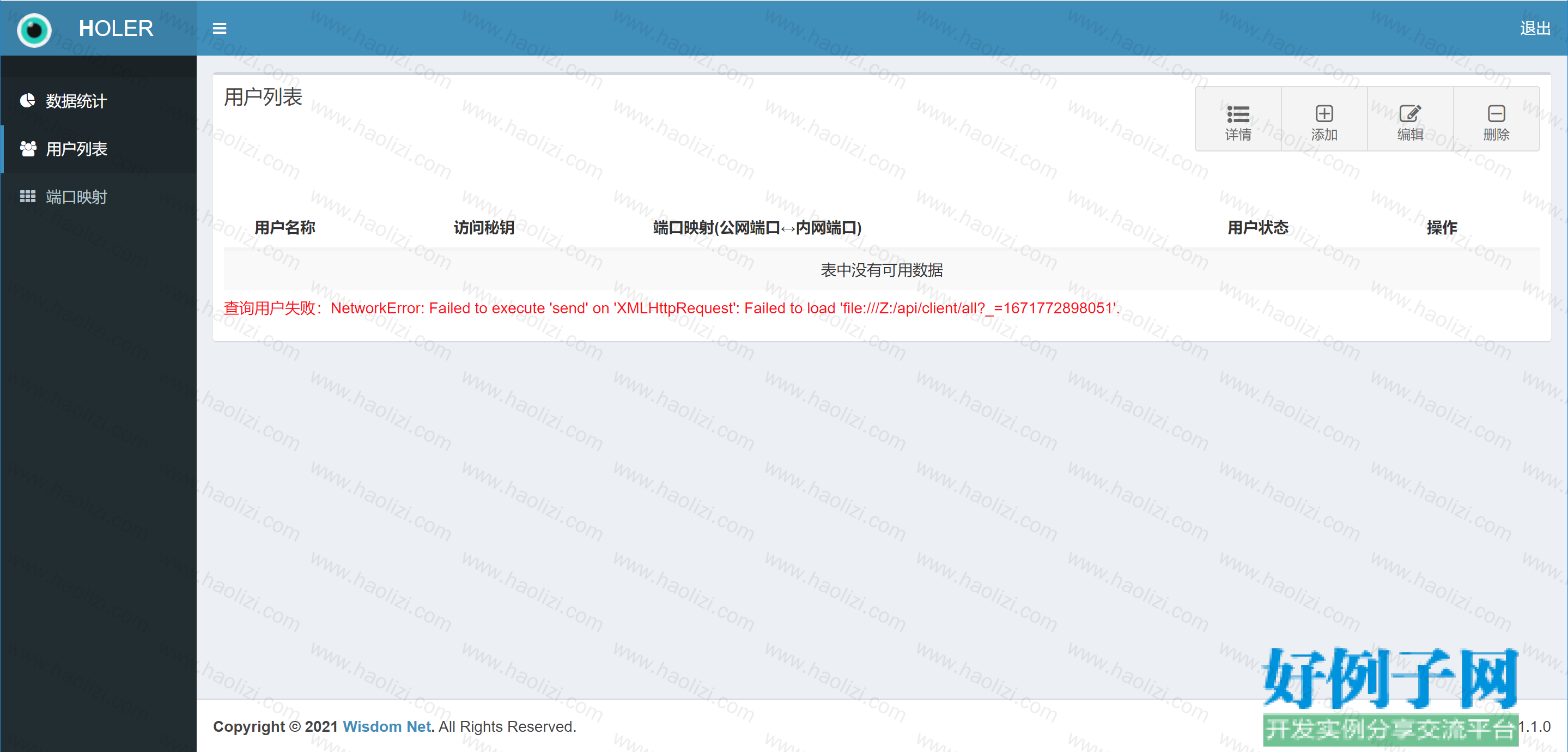
Task: Click the 用户状态 column header
Action: 1257,228
